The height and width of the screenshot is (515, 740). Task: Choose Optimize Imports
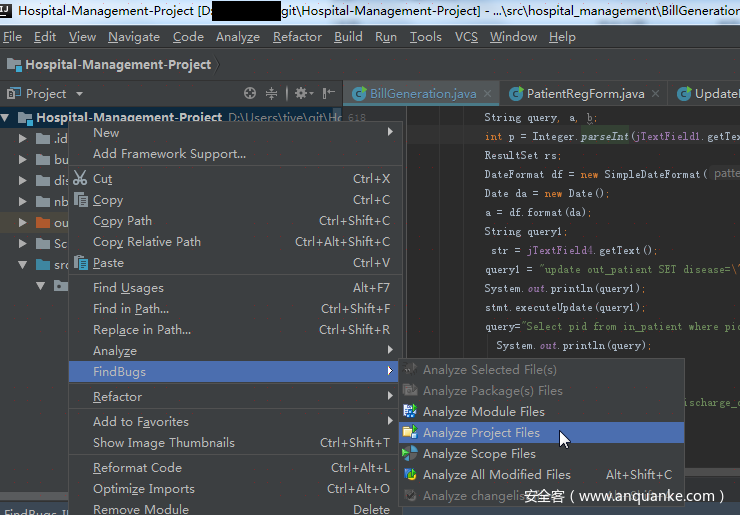235,489
